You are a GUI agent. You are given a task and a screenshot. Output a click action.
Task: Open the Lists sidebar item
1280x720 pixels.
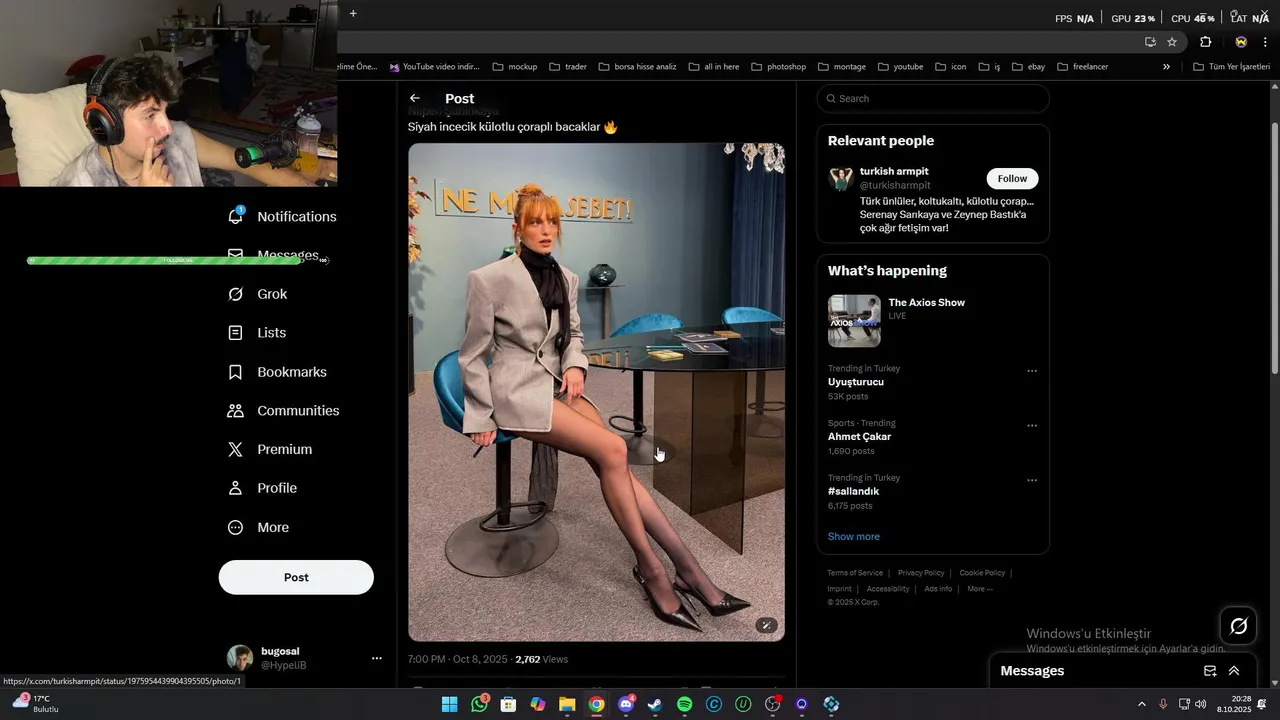pos(257,333)
